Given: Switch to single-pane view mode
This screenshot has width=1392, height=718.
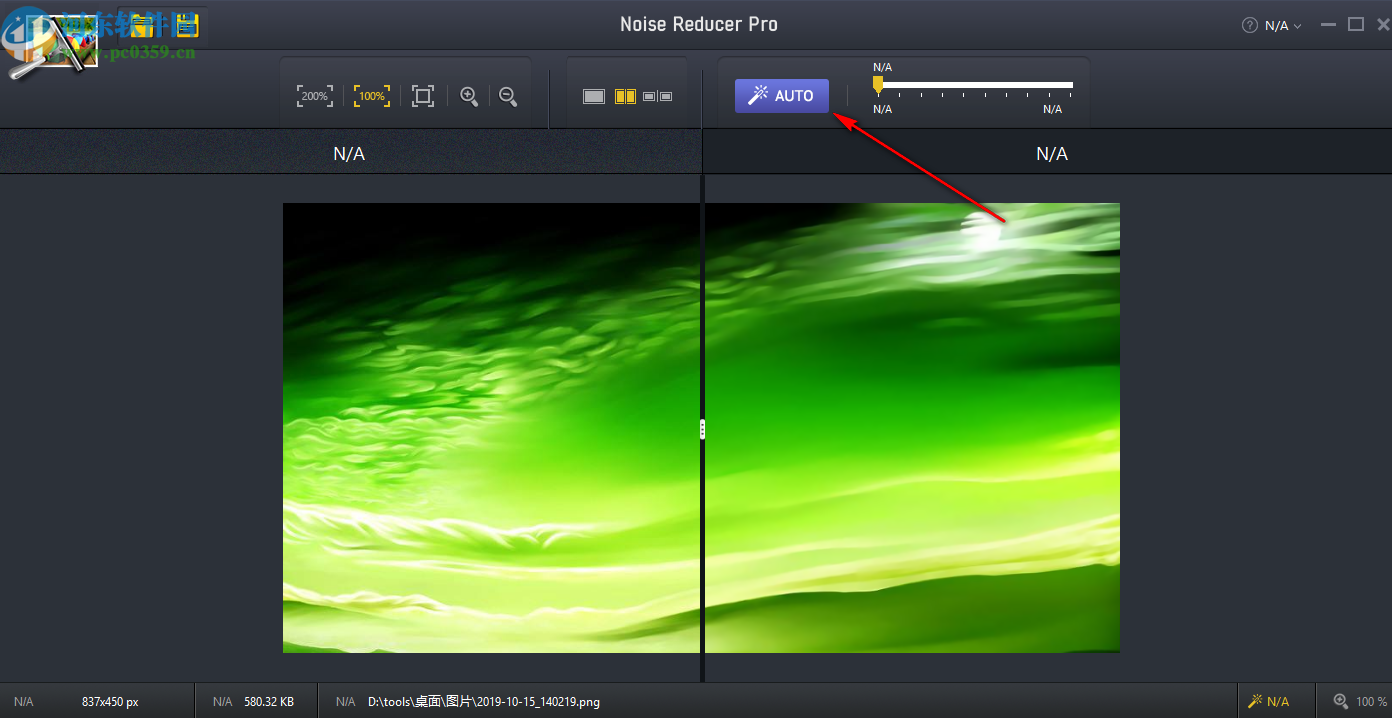Looking at the screenshot, I should [x=594, y=96].
